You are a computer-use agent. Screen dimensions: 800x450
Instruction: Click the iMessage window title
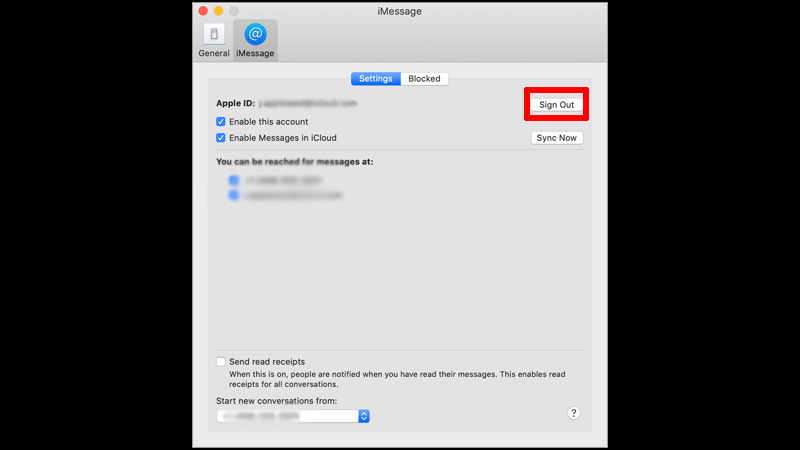pos(399,11)
